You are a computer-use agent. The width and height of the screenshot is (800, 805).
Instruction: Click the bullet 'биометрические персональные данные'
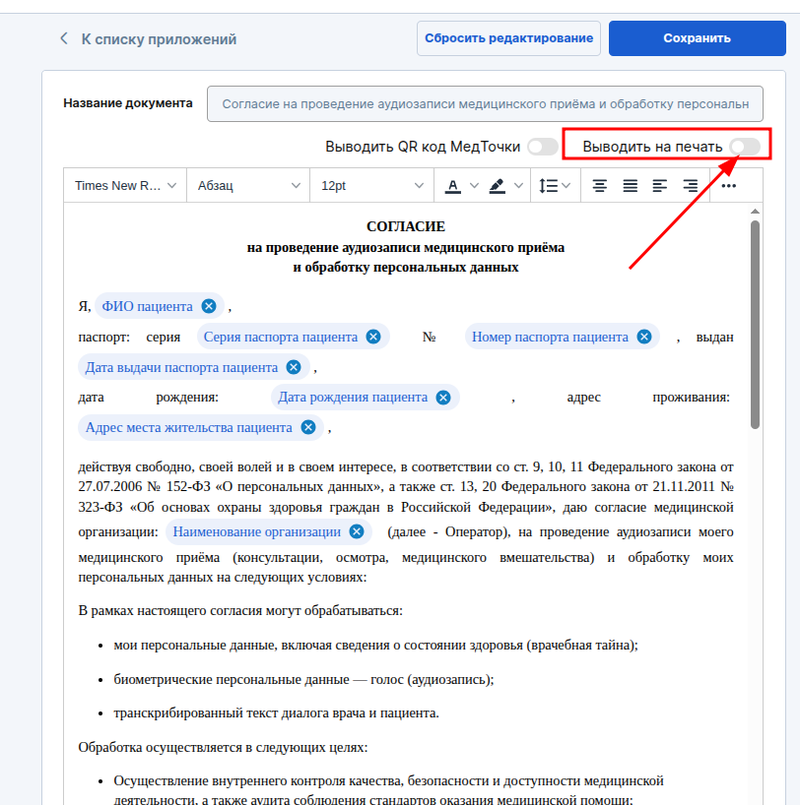click(x=303, y=680)
